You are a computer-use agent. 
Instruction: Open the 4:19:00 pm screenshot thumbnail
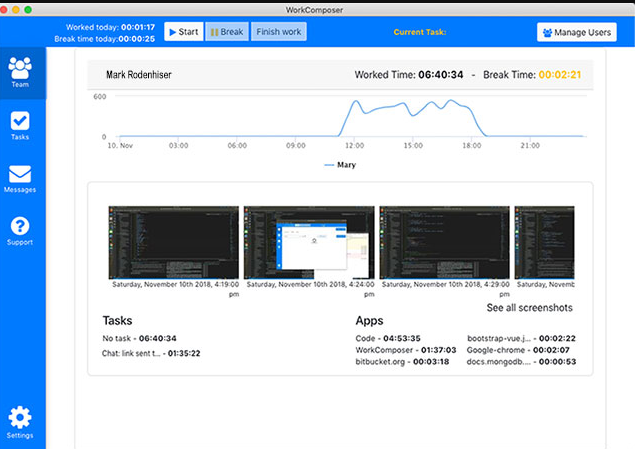coord(173,241)
